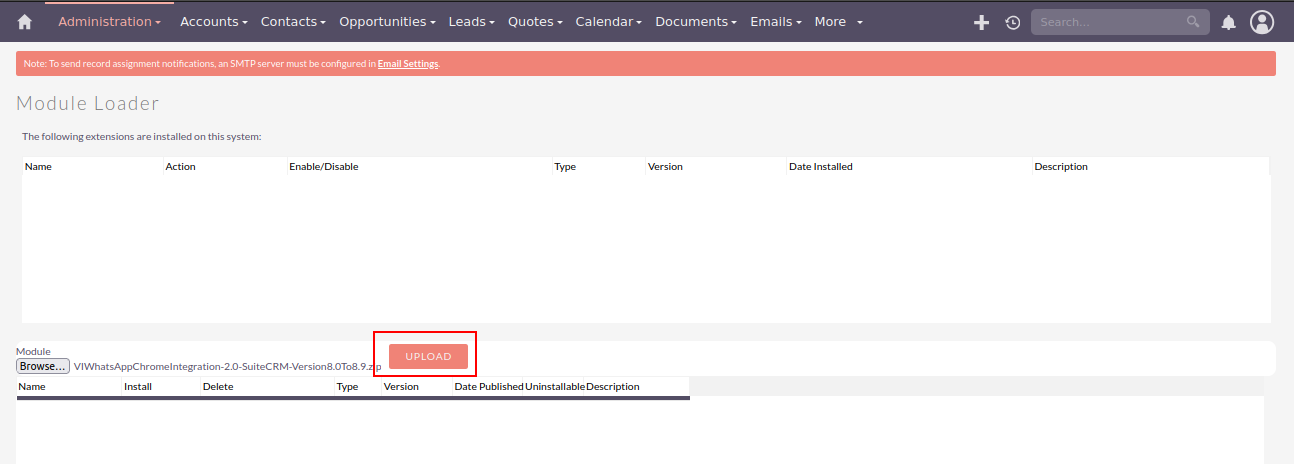The width and height of the screenshot is (1294, 464).
Task: Open the user profile avatar icon
Action: tap(1262, 22)
